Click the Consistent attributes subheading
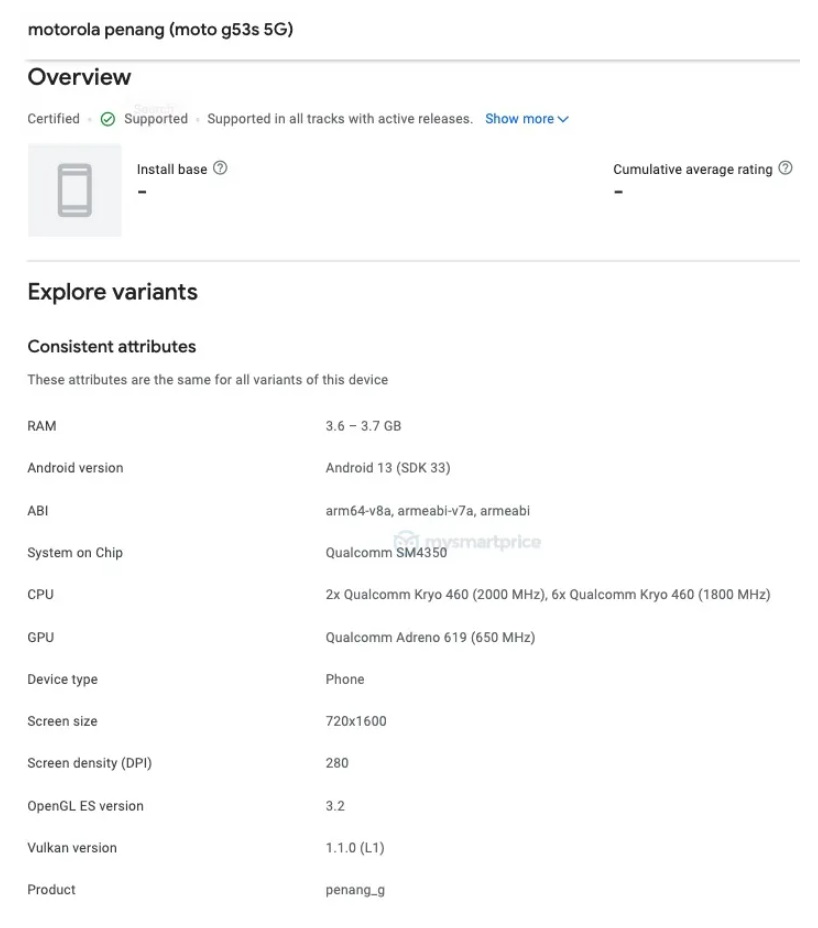The height and width of the screenshot is (928, 818). [x=111, y=347]
